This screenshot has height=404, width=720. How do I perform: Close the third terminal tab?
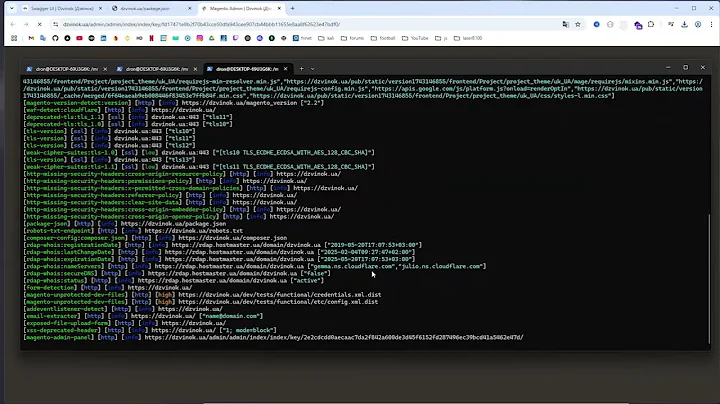click(286, 69)
